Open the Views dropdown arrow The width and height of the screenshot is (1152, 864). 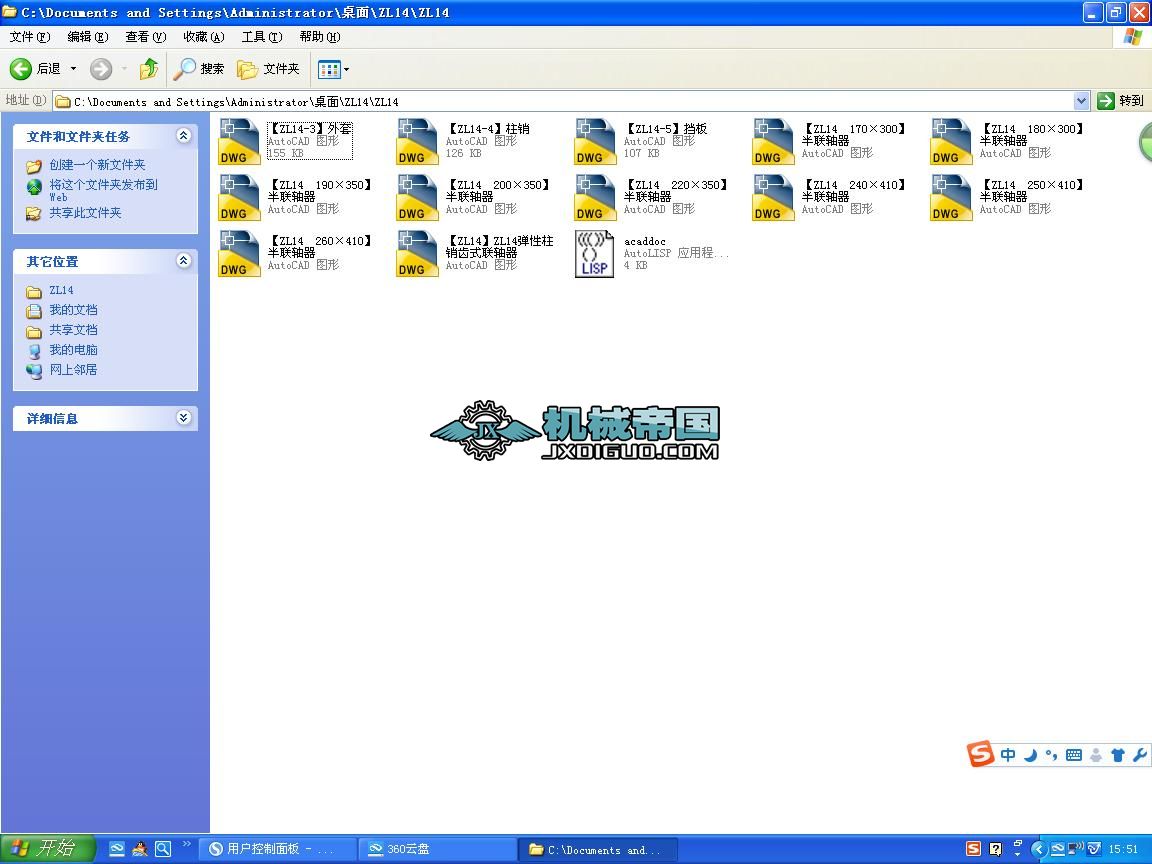point(347,70)
